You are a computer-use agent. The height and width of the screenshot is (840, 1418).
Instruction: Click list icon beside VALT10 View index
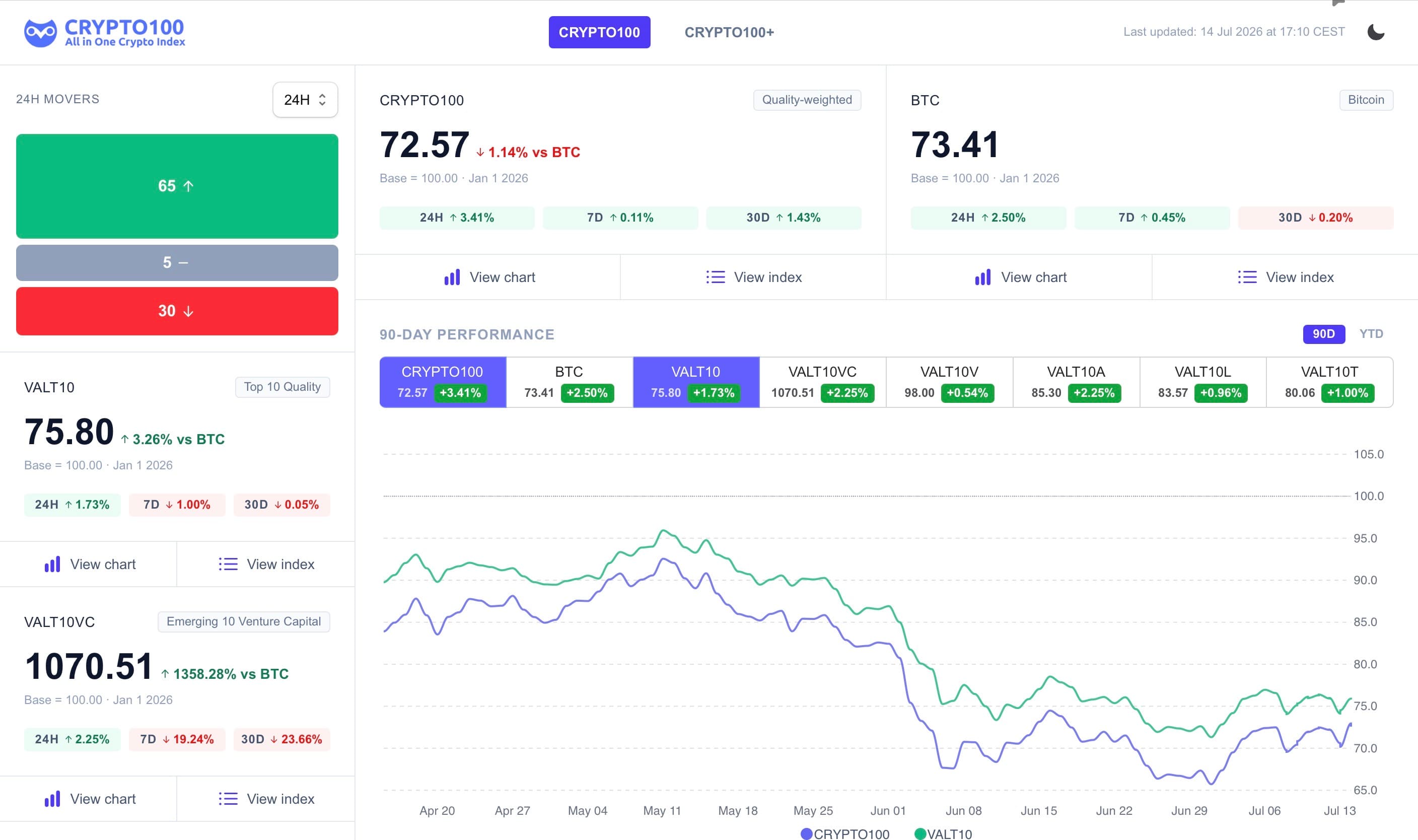click(x=228, y=564)
